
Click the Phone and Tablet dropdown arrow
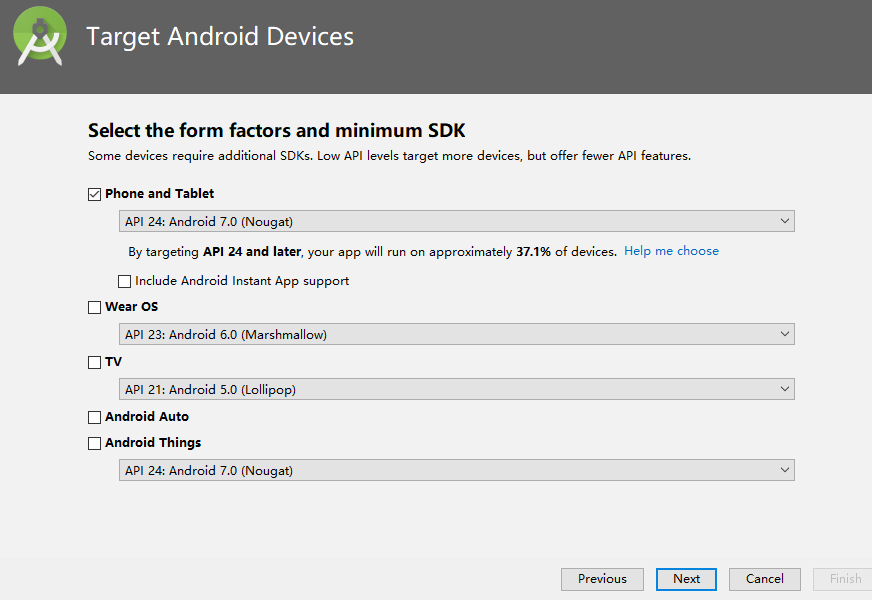[785, 221]
